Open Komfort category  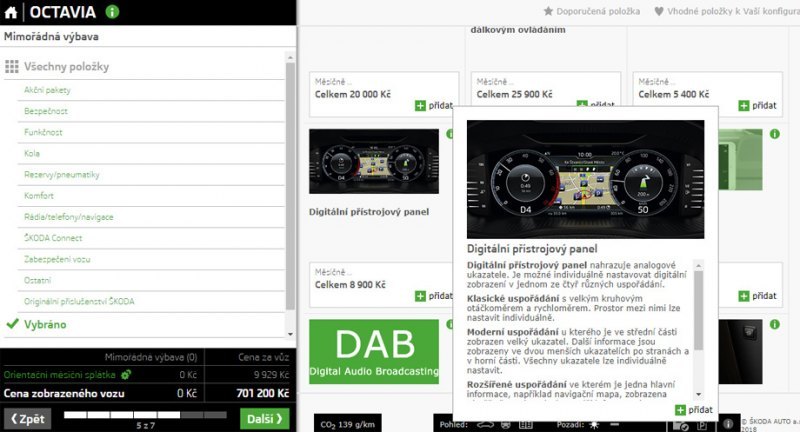pyautogui.click(x=151, y=196)
